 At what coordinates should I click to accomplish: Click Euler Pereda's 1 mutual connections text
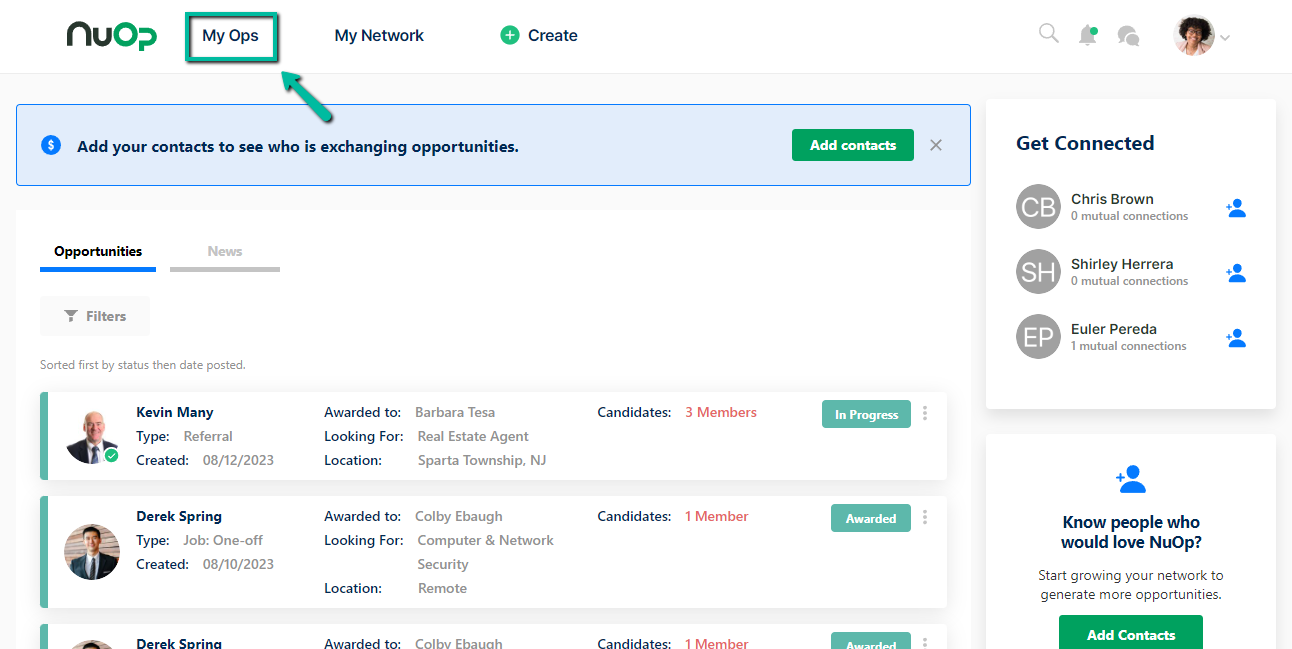(x=1129, y=346)
